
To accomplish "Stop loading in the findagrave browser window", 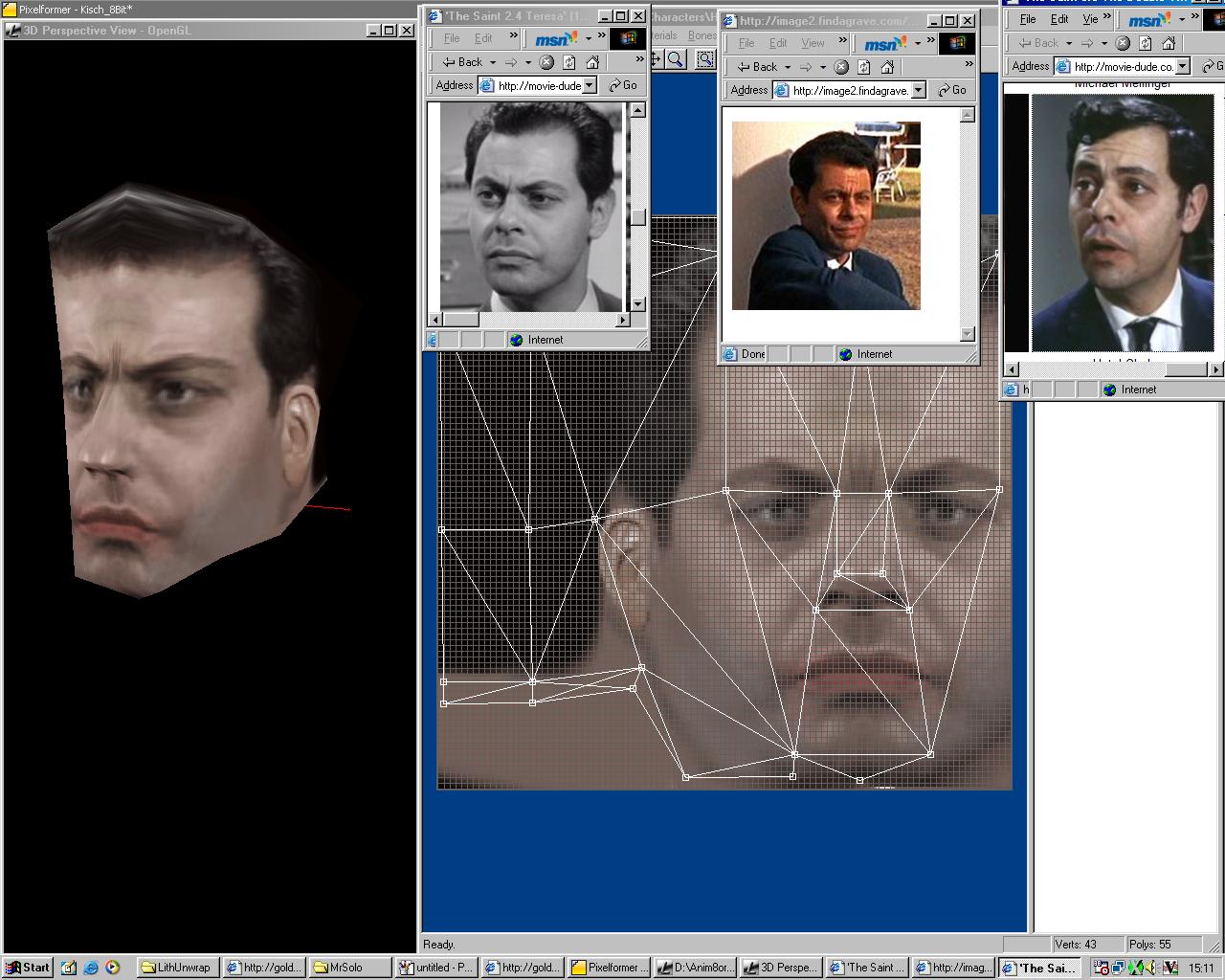I will pos(840,67).
